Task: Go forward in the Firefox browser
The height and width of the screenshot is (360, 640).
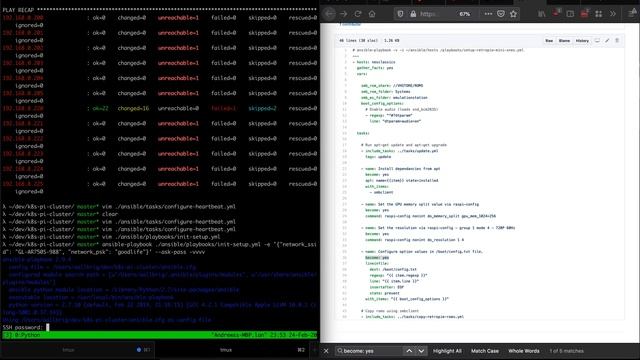Action: [x=344, y=14]
